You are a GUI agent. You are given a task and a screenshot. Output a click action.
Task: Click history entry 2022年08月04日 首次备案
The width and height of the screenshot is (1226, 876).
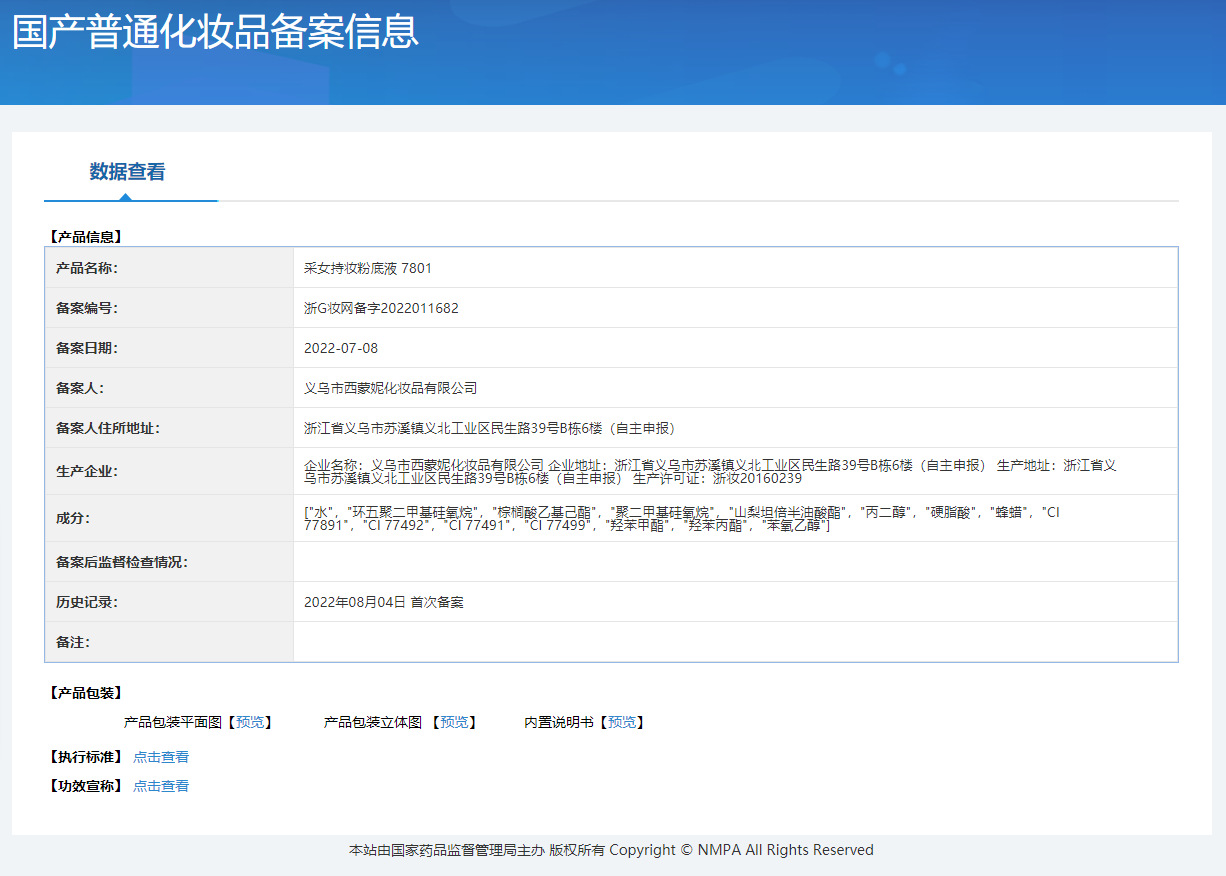384,602
